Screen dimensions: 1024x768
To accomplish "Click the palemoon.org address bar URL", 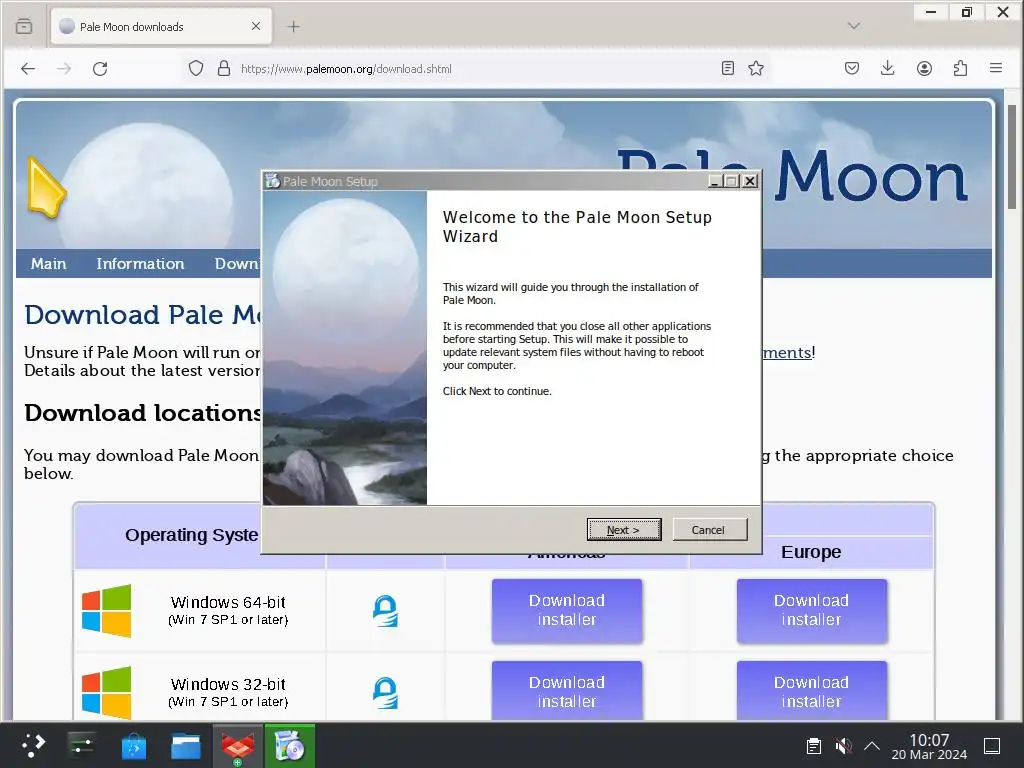I will [x=346, y=69].
